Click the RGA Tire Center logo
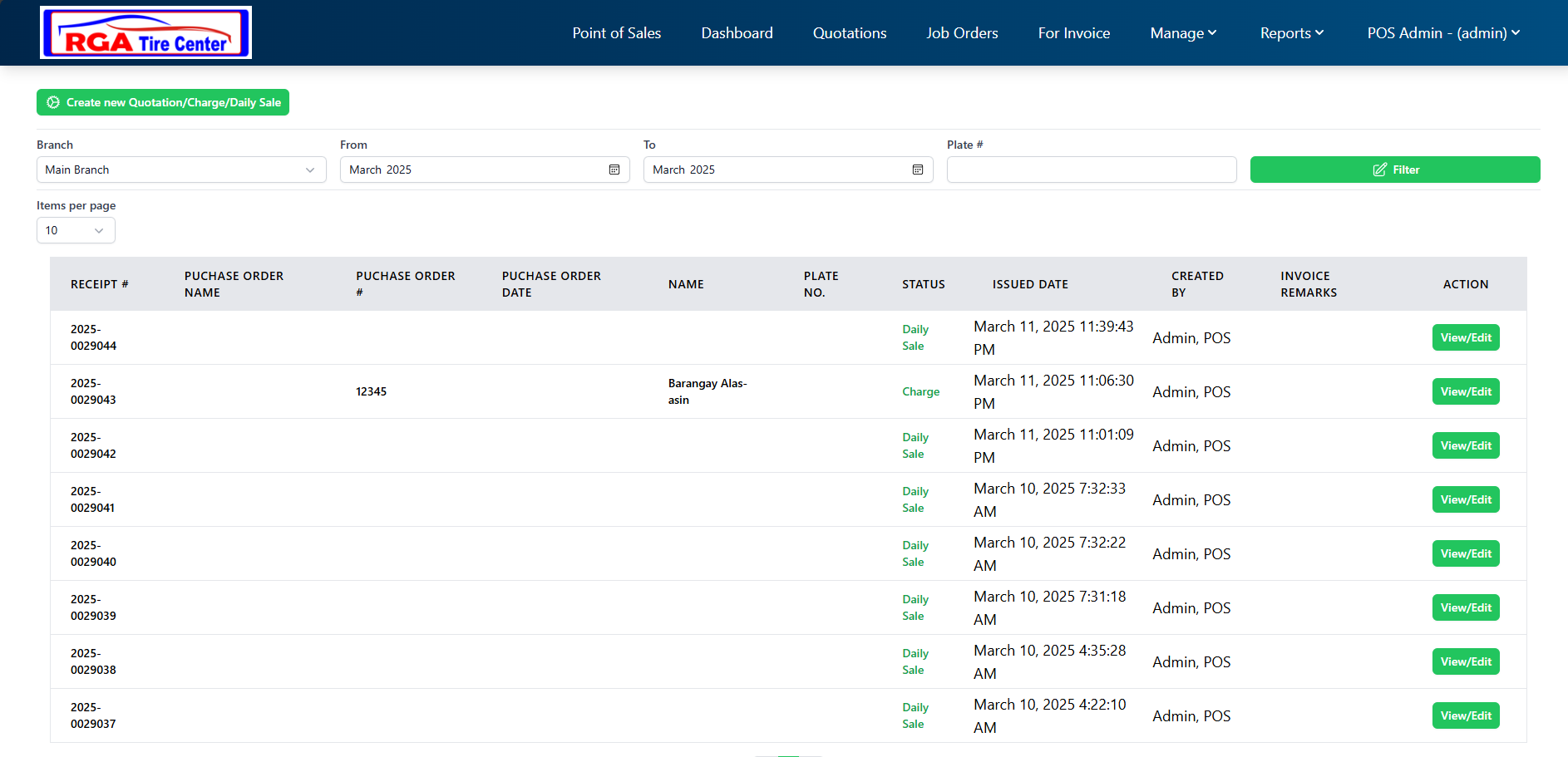1568x757 pixels. 145,33
